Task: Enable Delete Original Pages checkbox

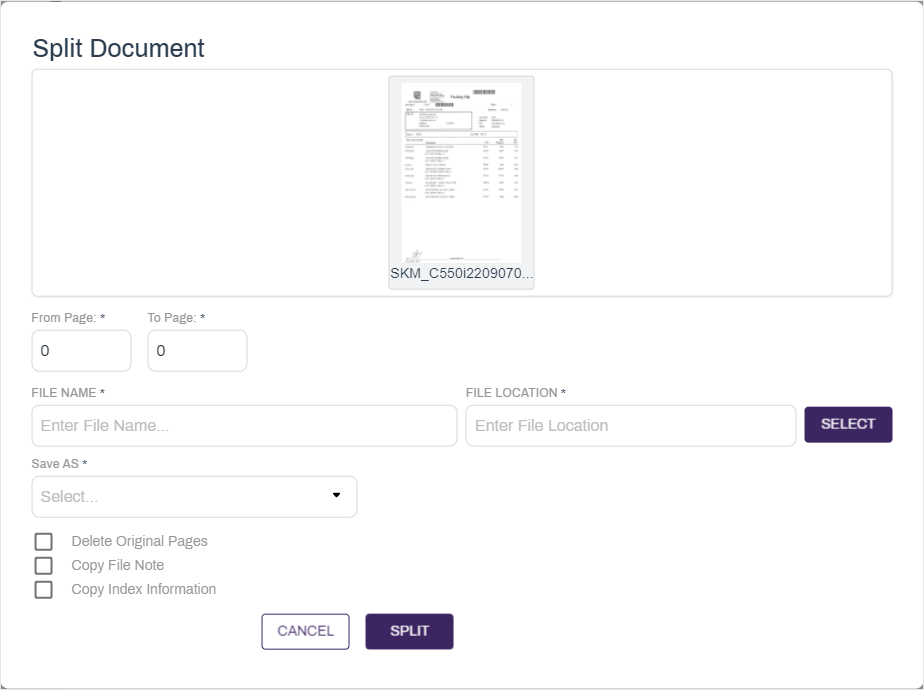Action: (x=44, y=542)
